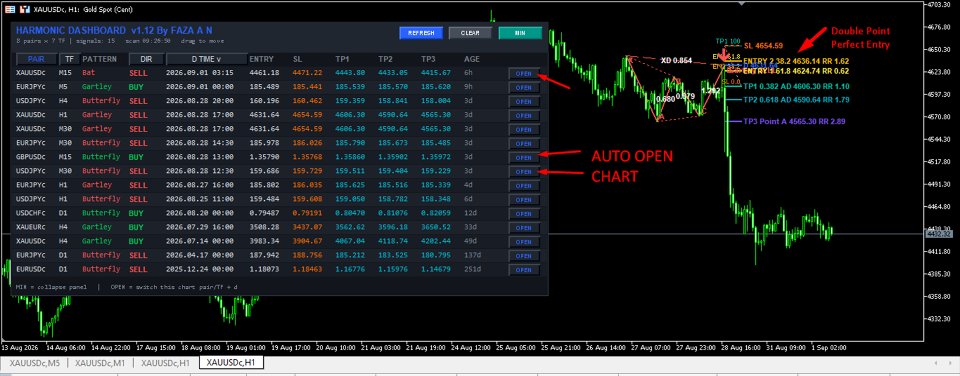Click entry value 0.79487

(264, 213)
